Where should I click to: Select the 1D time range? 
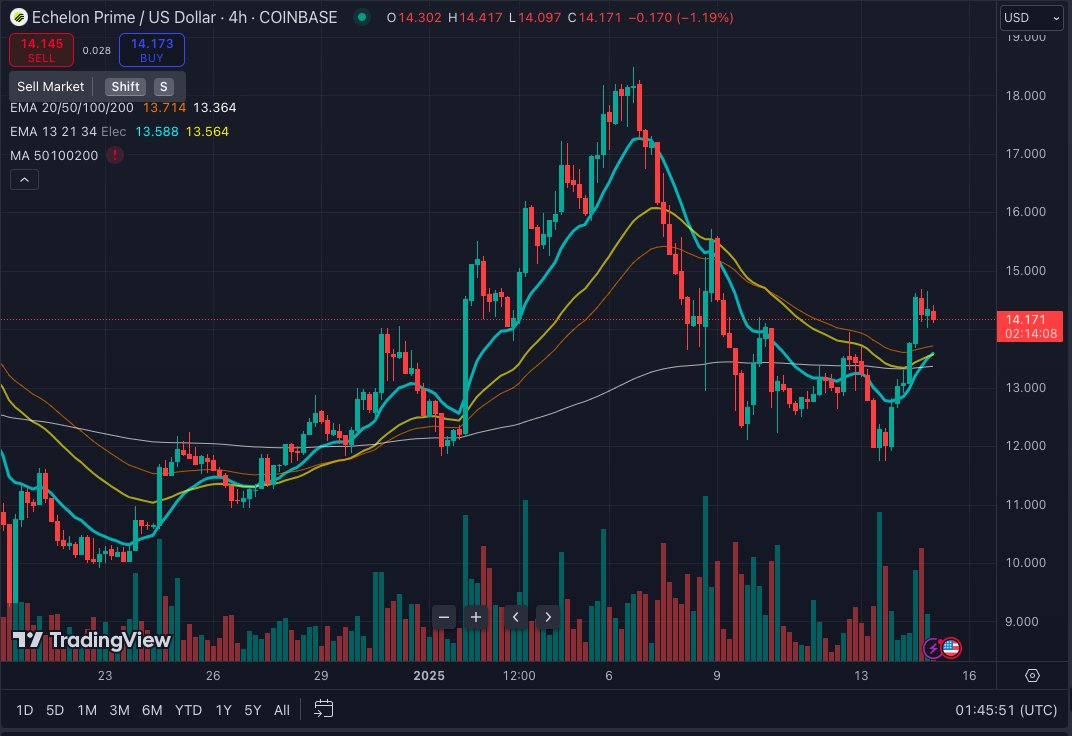pos(25,710)
